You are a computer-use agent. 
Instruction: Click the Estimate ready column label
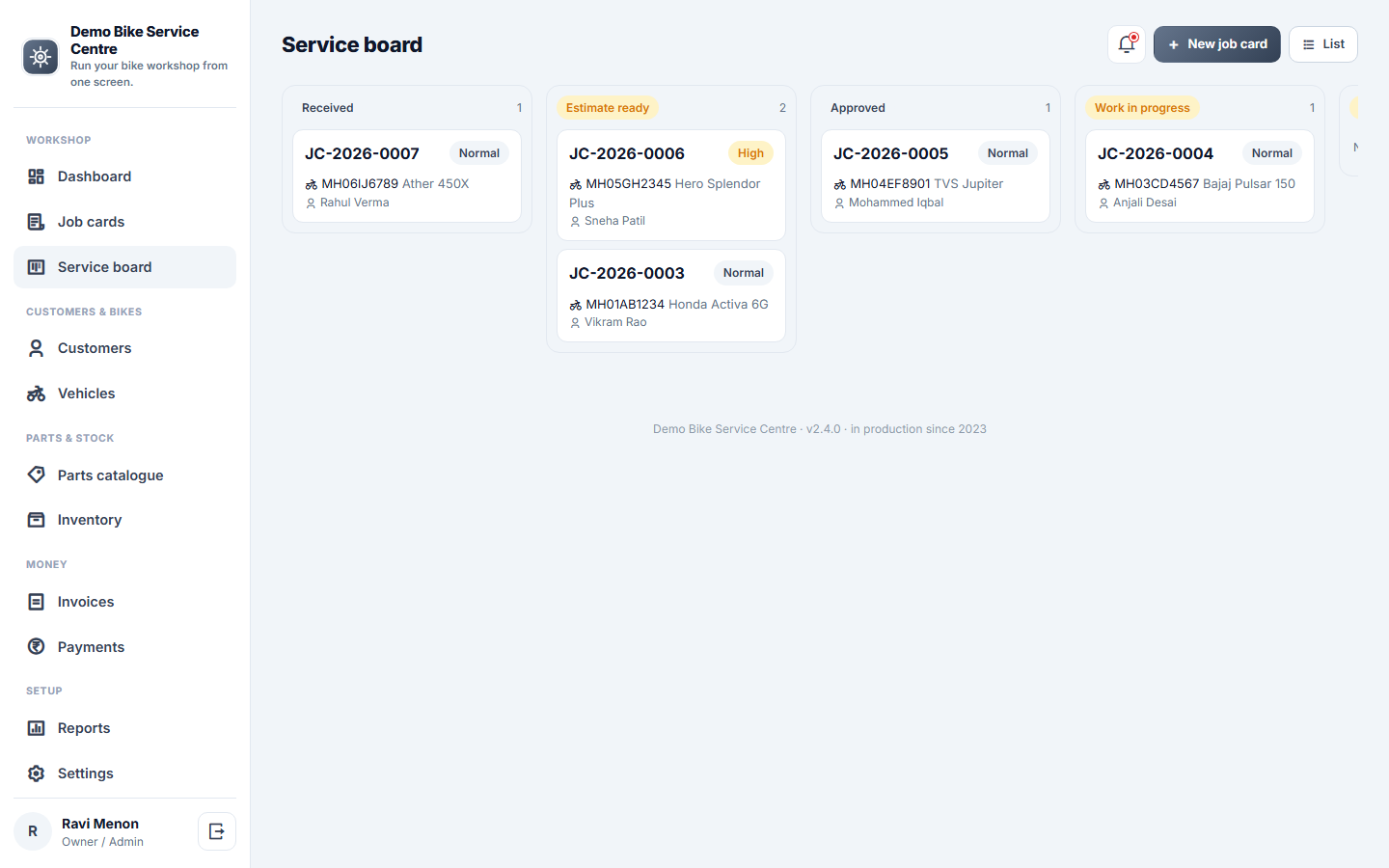(x=608, y=108)
